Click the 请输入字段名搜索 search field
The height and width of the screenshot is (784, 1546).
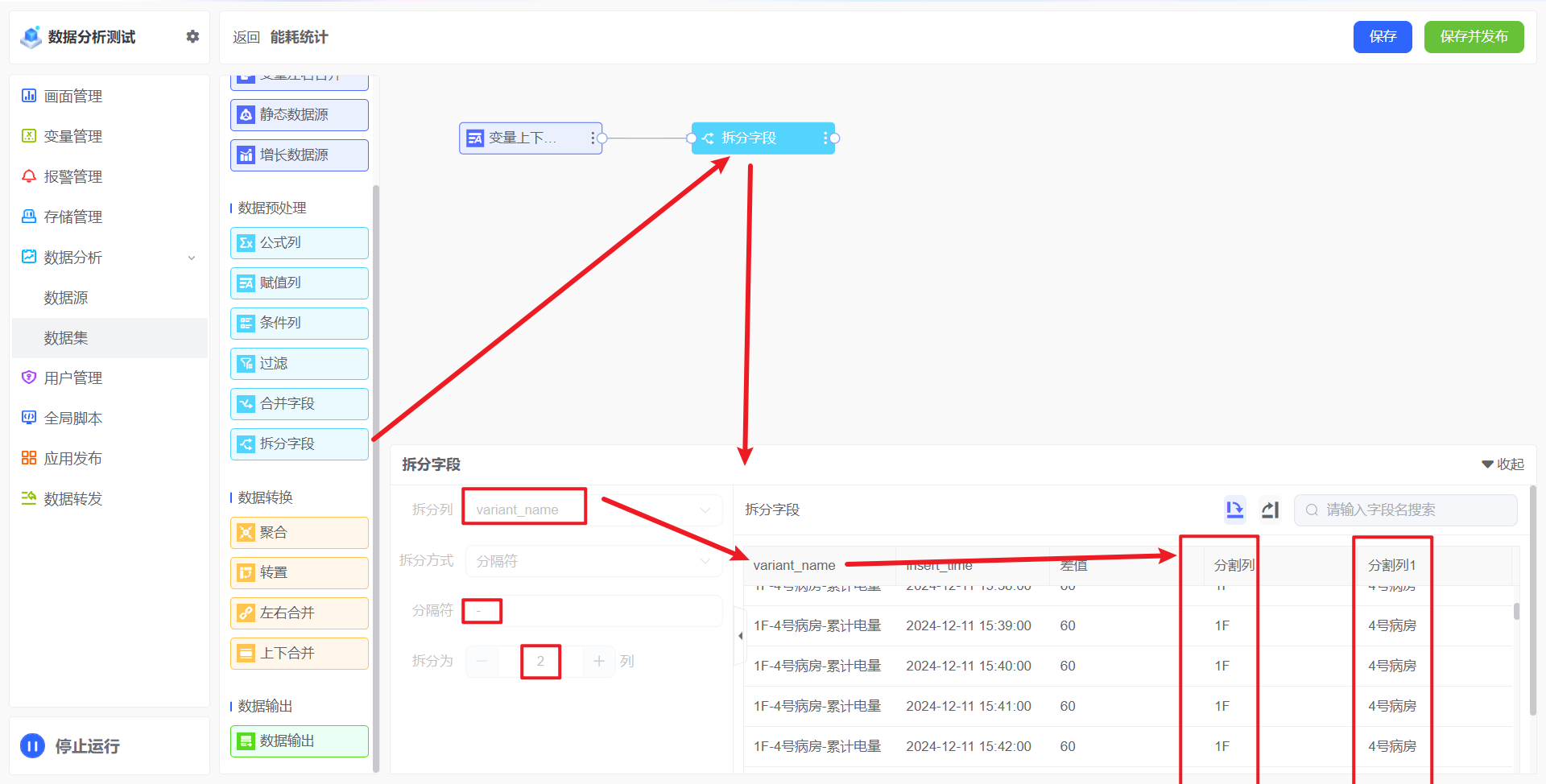pos(1413,510)
